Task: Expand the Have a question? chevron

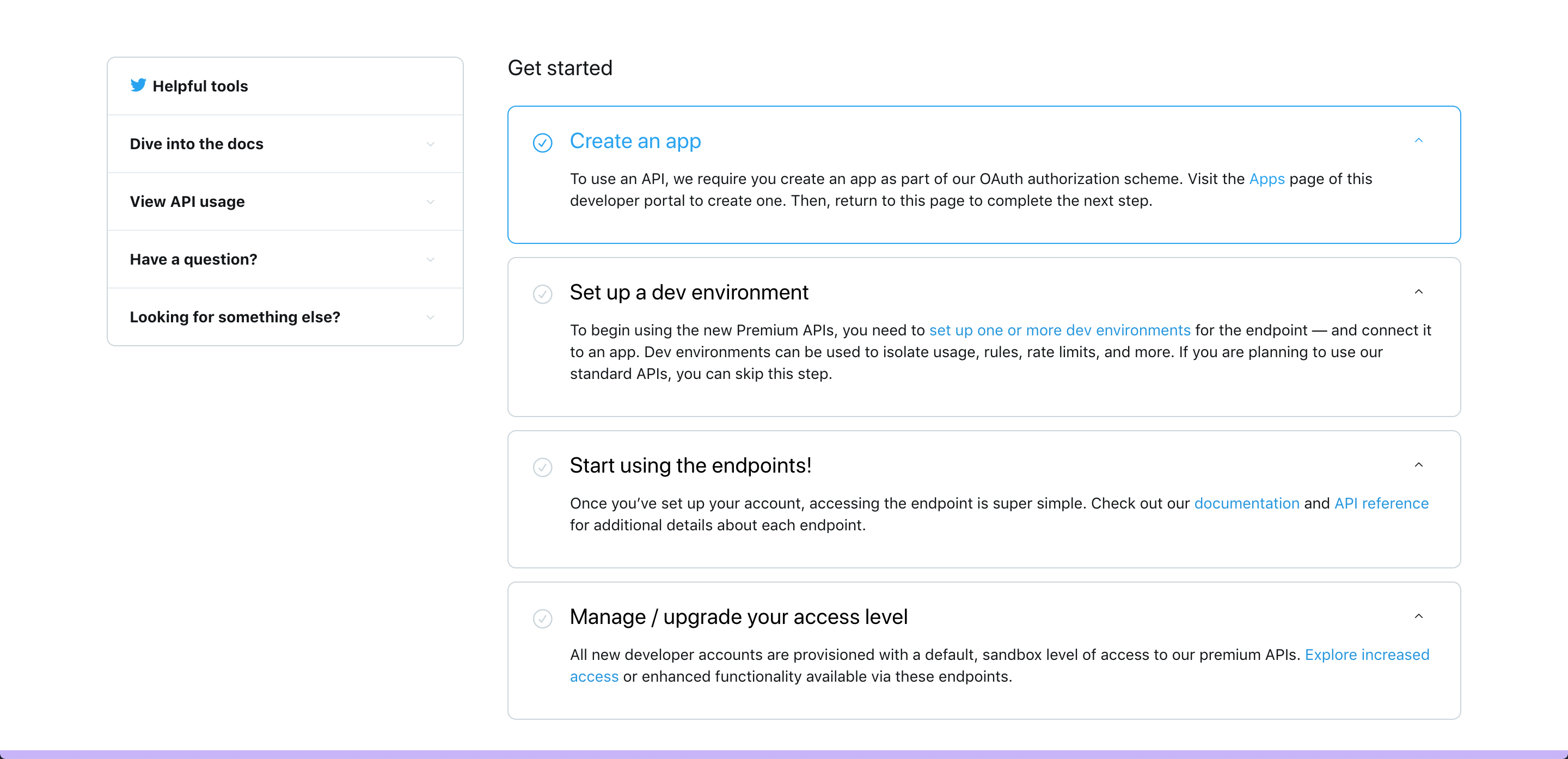Action: (x=430, y=260)
